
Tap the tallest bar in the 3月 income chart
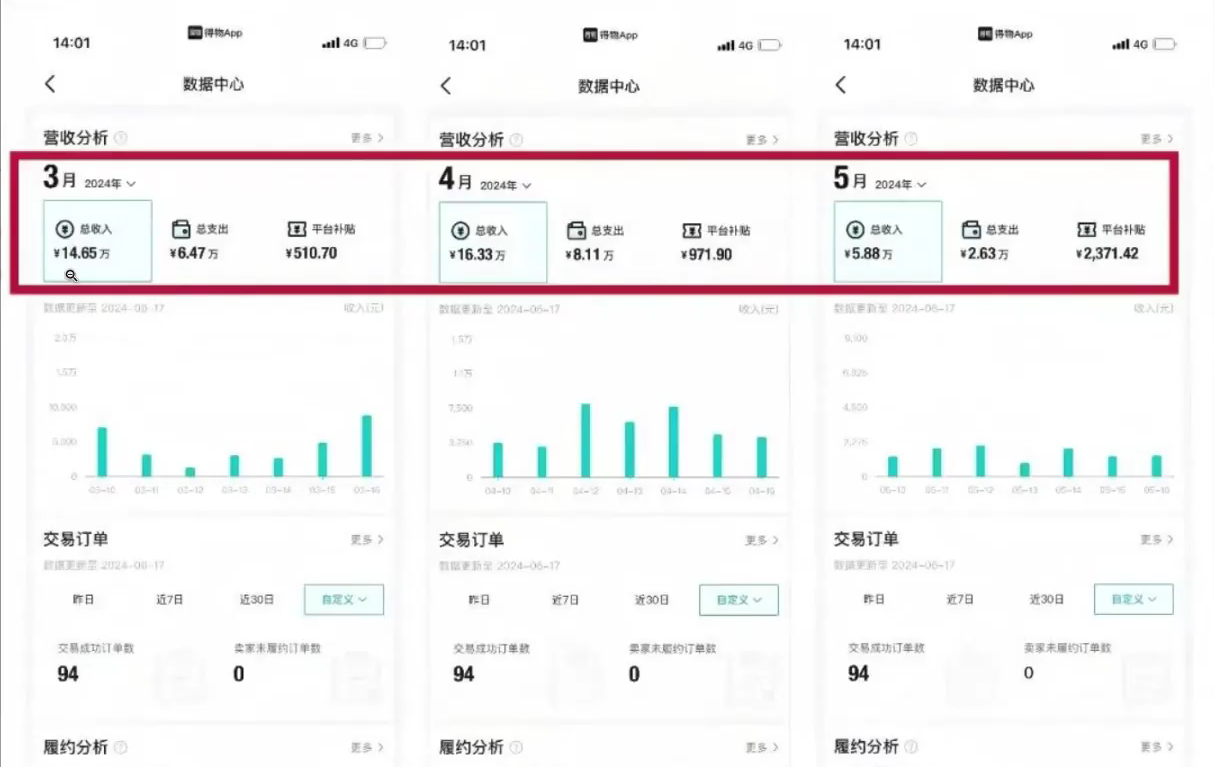[x=366, y=446]
